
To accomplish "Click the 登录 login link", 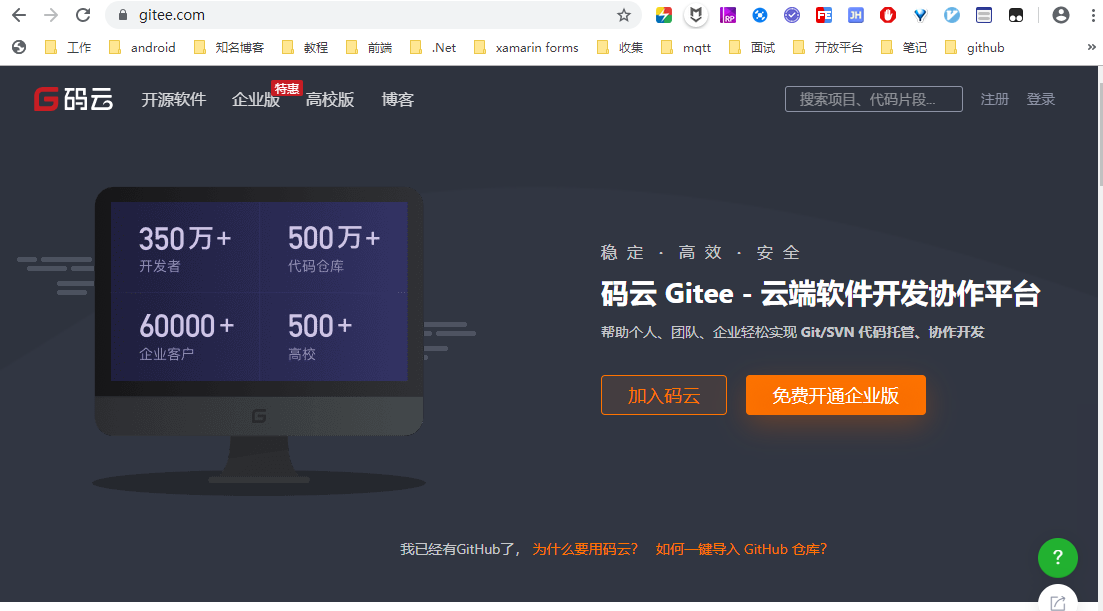I will [x=1040, y=99].
